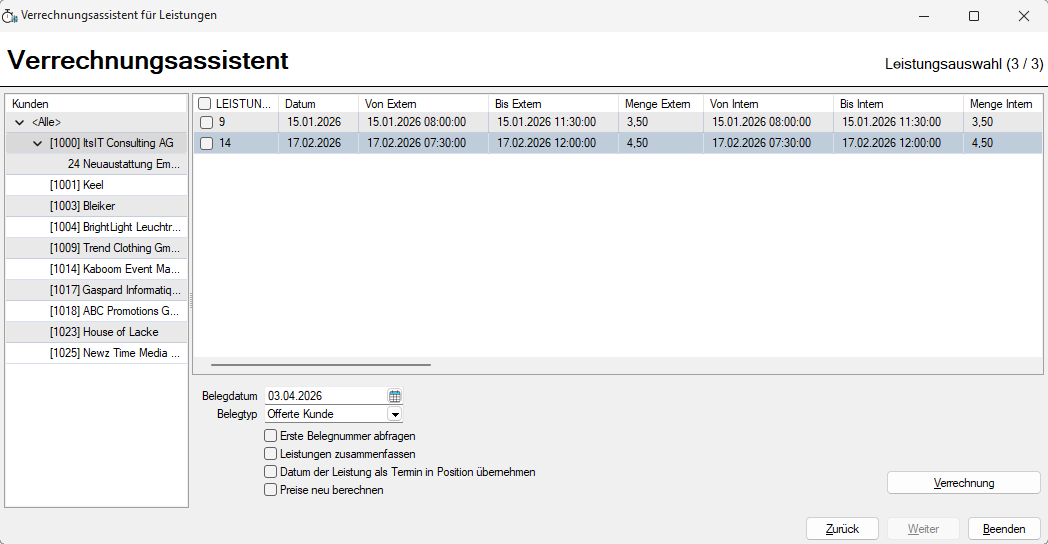Enable 'Erste Belegnummer abfragen' checkbox

pyautogui.click(x=270, y=436)
